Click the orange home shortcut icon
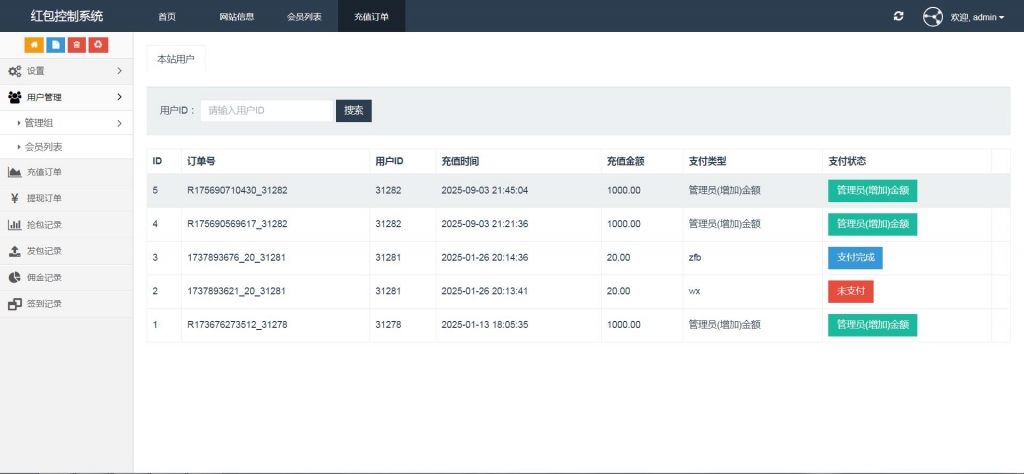 34,45
